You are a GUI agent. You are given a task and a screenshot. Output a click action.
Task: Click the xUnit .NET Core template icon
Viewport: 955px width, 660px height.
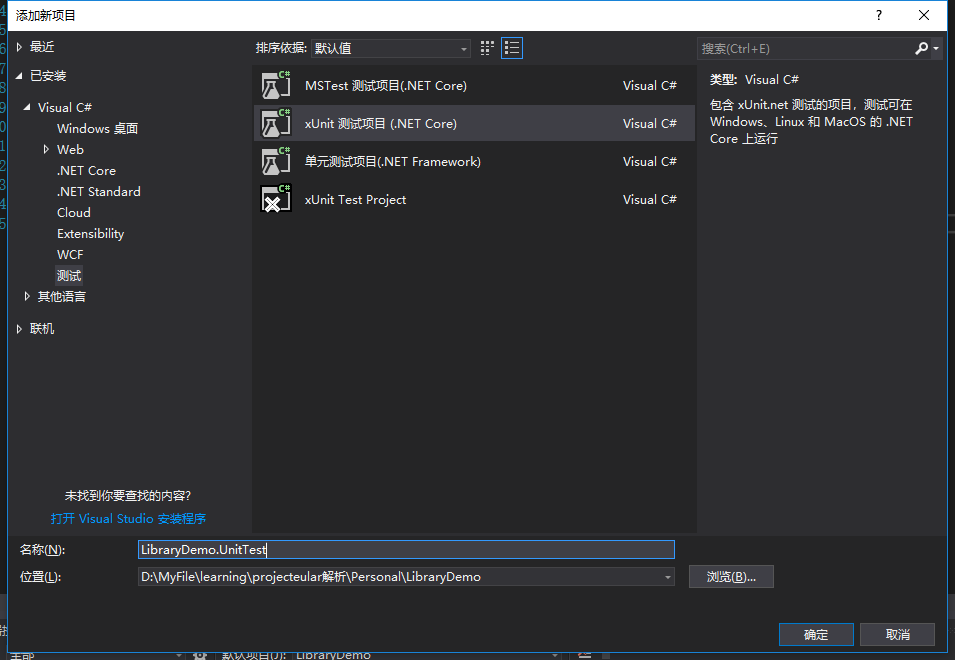(276, 123)
